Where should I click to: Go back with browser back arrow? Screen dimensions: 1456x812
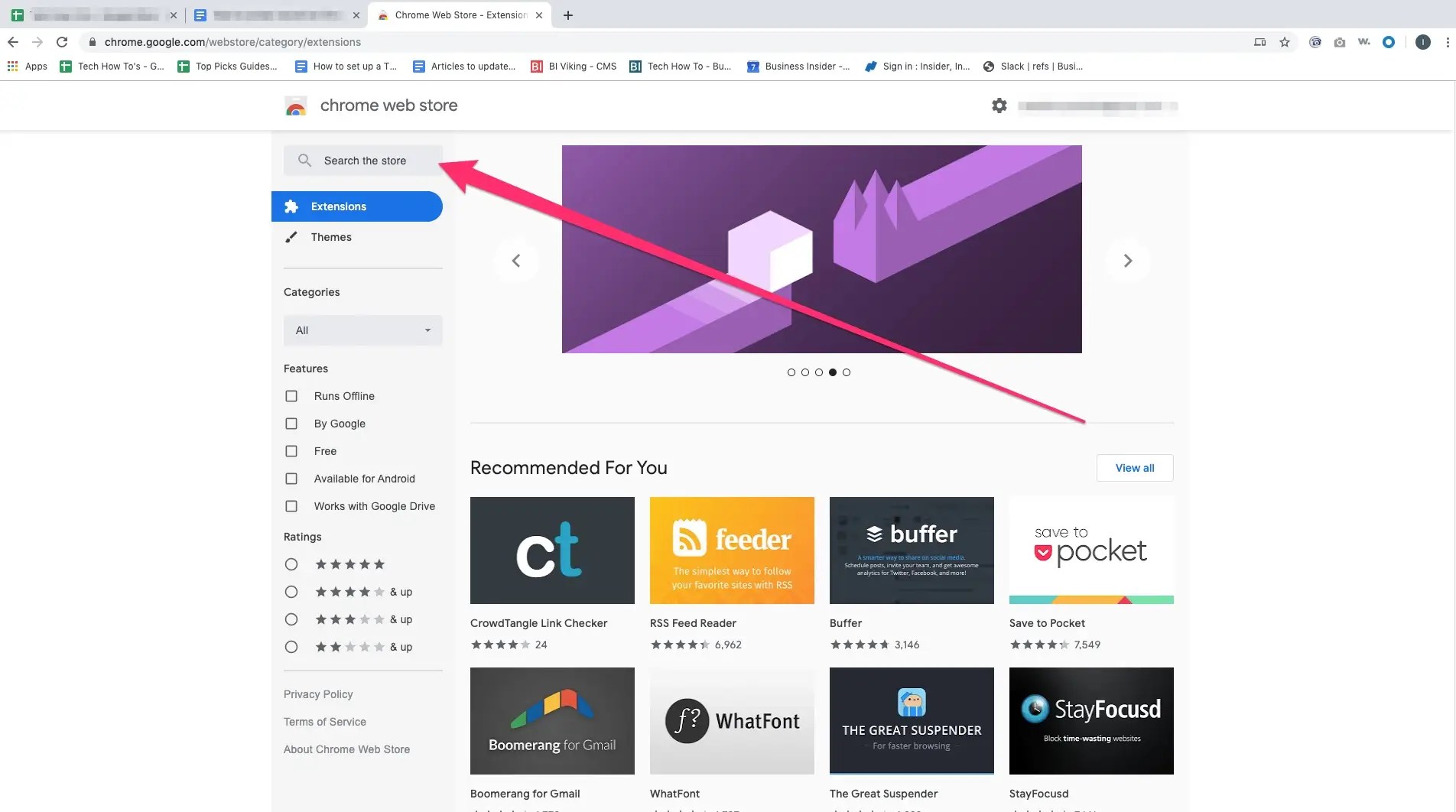pos(13,42)
